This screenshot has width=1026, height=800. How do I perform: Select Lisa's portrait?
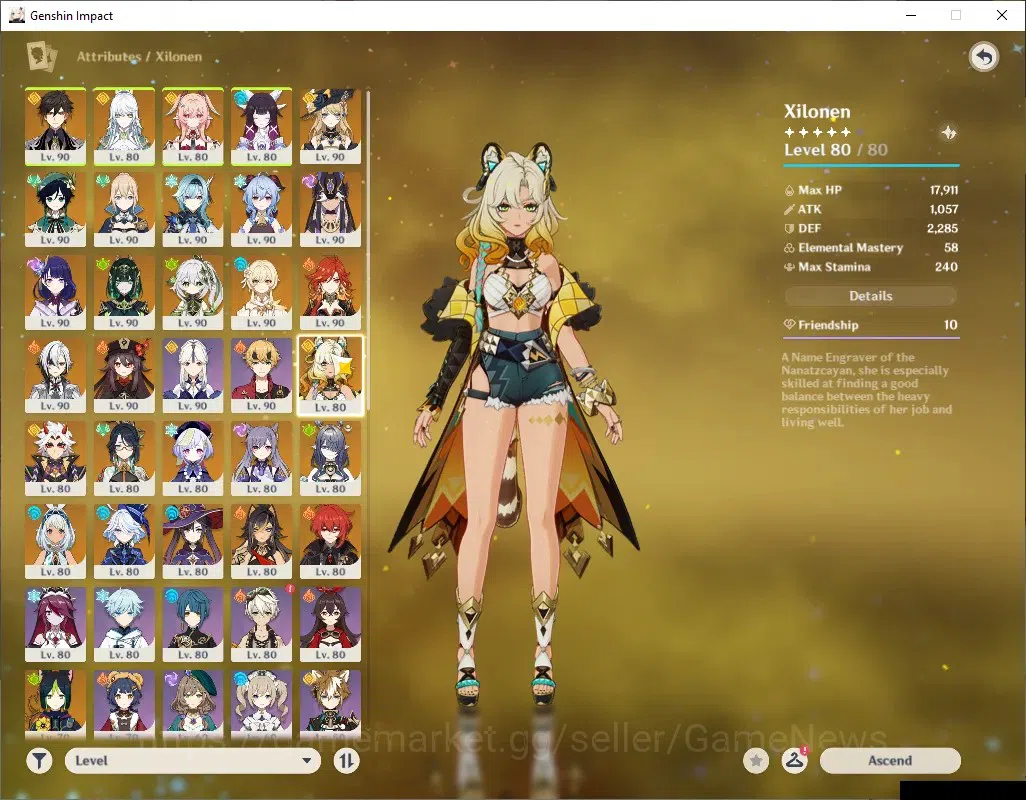(x=193, y=703)
